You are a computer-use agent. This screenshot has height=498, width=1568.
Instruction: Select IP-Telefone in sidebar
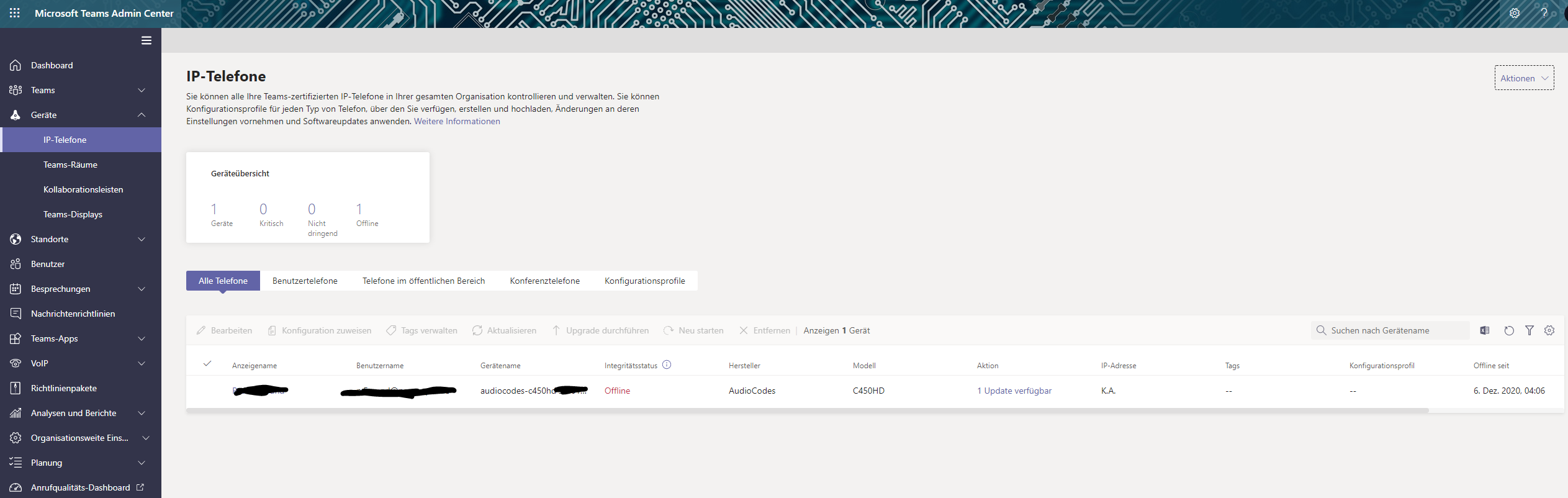click(x=81, y=140)
